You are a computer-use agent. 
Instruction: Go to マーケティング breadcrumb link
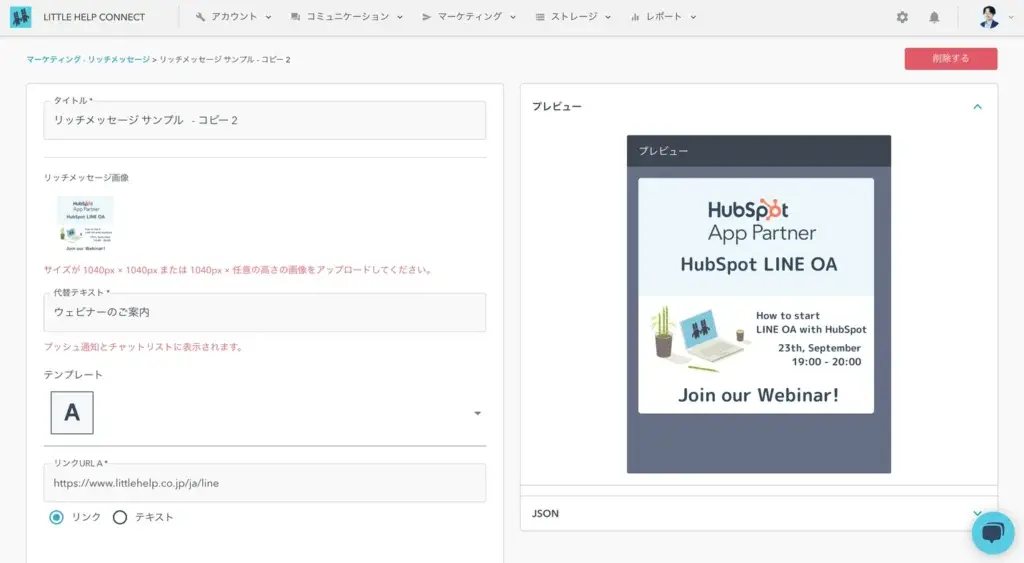coord(54,60)
